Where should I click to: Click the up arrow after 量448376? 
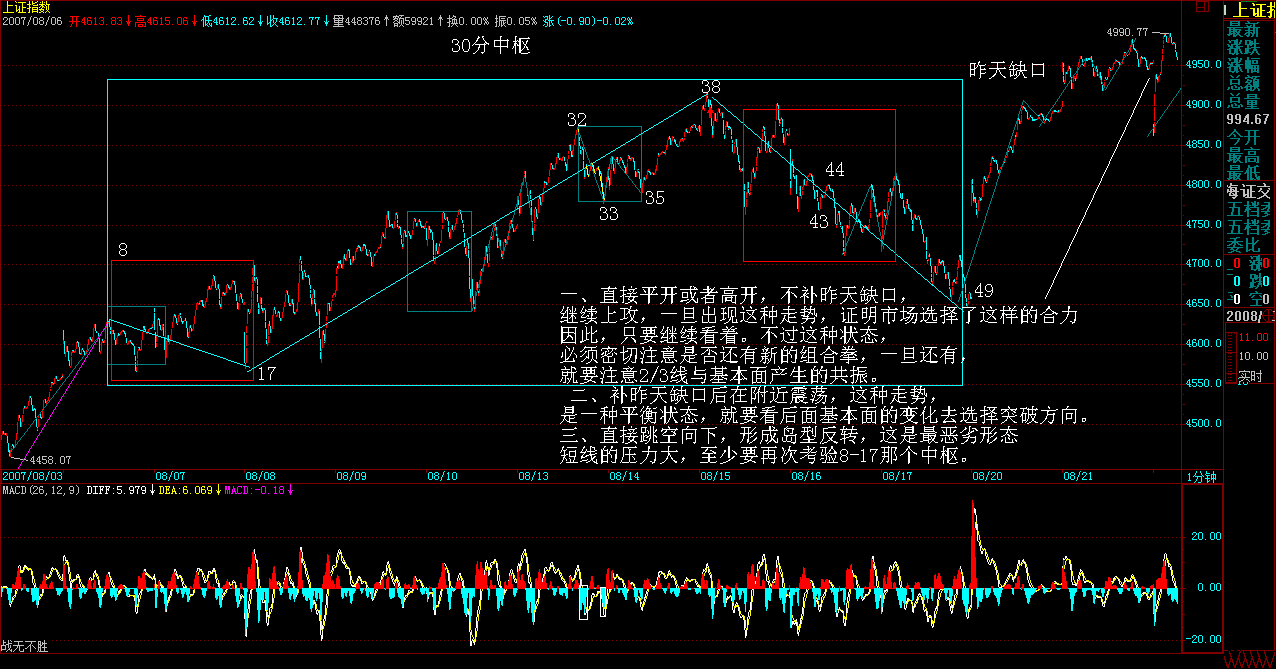[384, 21]
